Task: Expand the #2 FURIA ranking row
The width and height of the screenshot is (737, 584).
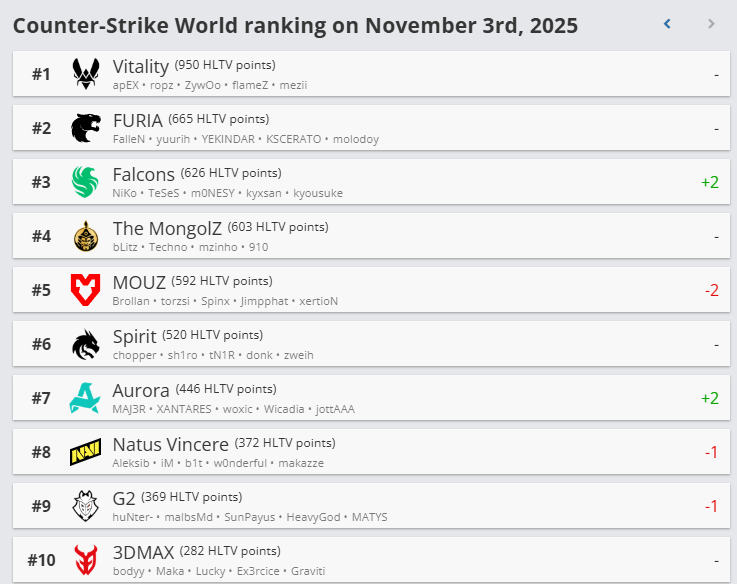Action: pyautogui.click(x=400, y=128)
